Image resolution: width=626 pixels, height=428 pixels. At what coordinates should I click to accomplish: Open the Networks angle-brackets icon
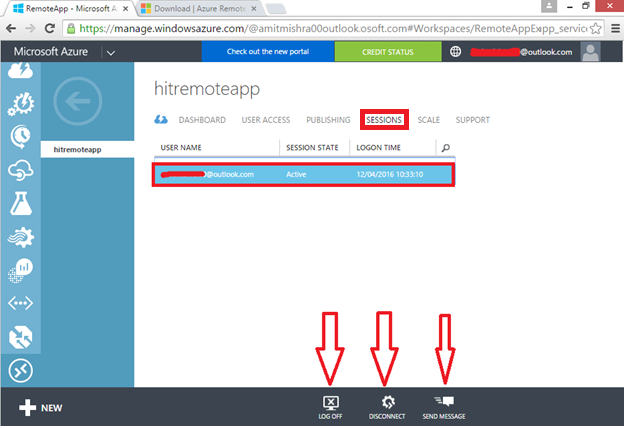pos(20,303)
